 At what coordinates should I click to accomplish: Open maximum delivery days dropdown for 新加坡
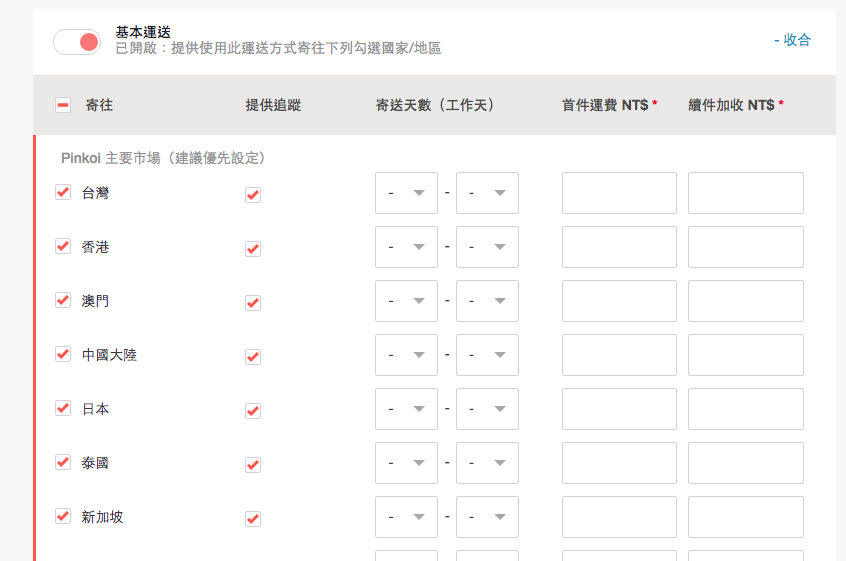pyautogui.click(x=487, y=517)
